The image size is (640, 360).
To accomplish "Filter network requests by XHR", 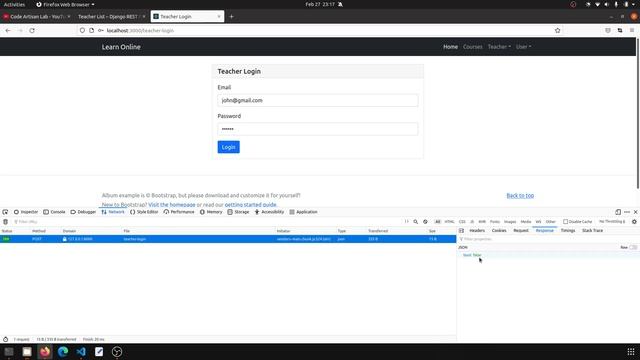I will (482, 222).
